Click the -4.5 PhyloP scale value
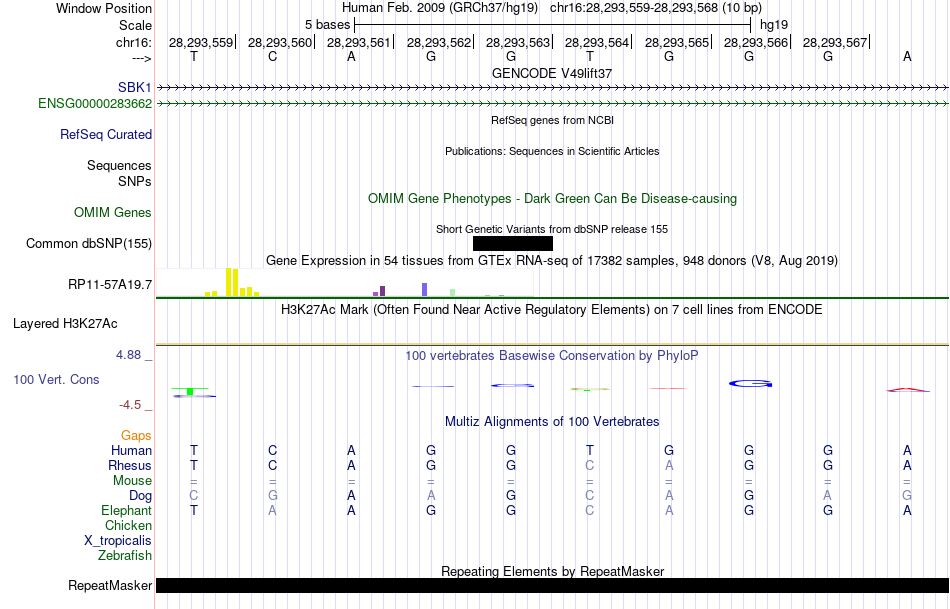 coord(130,405)
